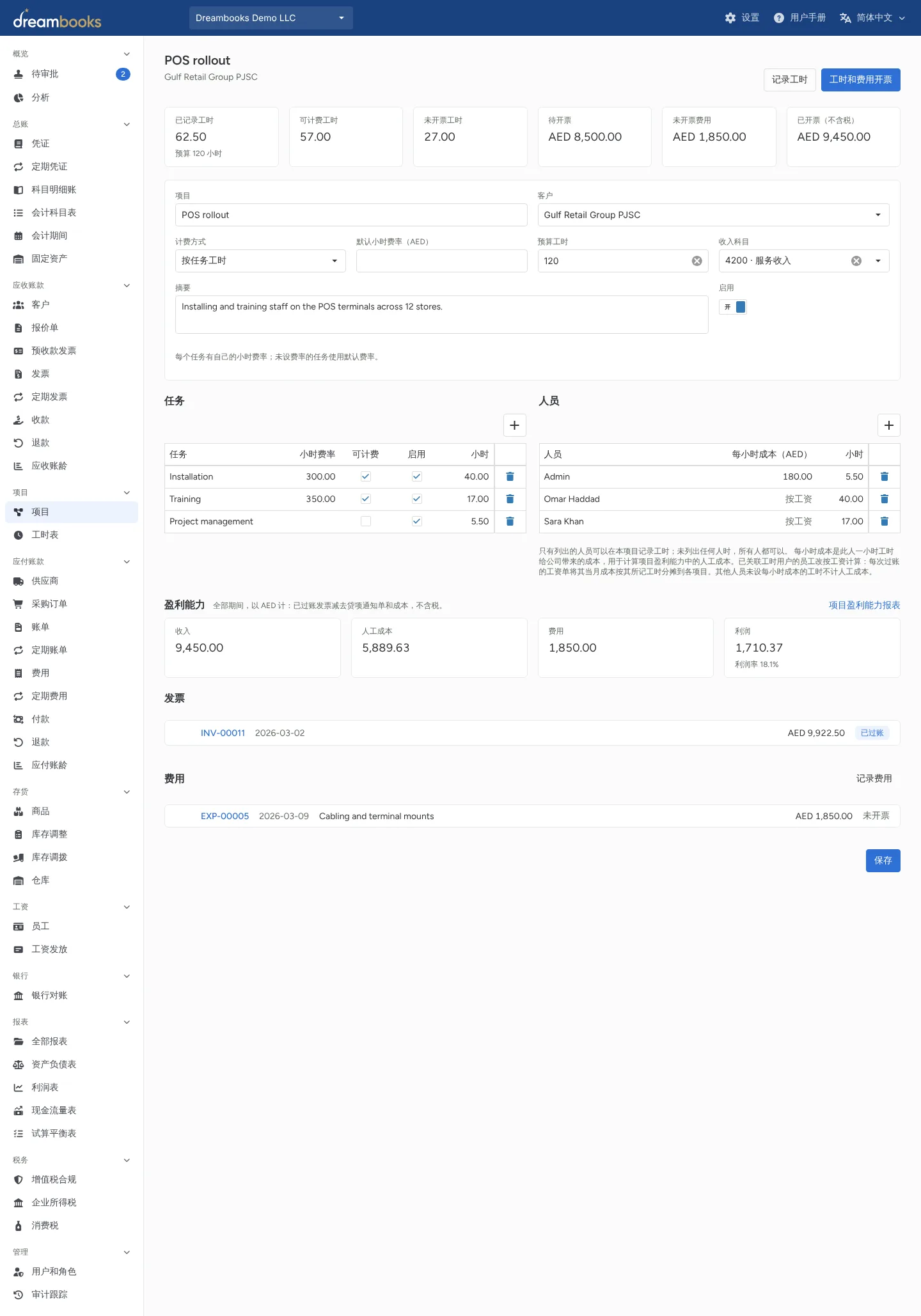Delete the Installation task row
Viewport: 921px width, 1316px height.
(510, 476)
